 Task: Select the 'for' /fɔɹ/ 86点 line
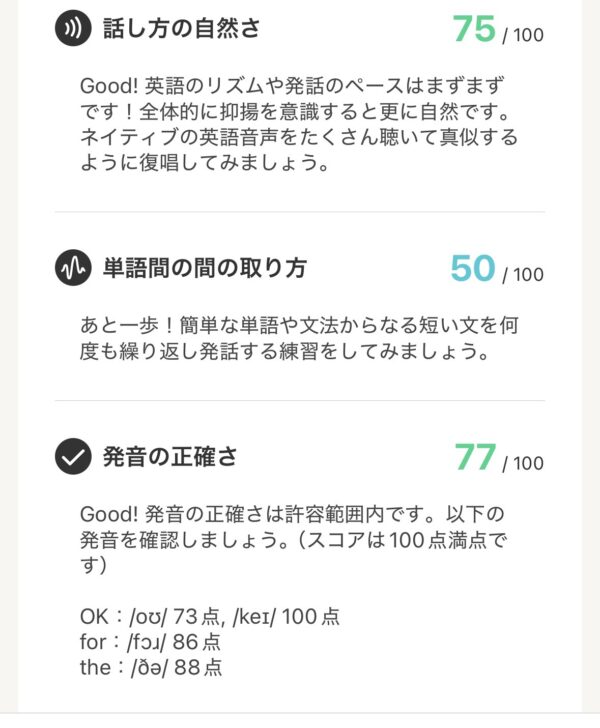click(150, 641)
